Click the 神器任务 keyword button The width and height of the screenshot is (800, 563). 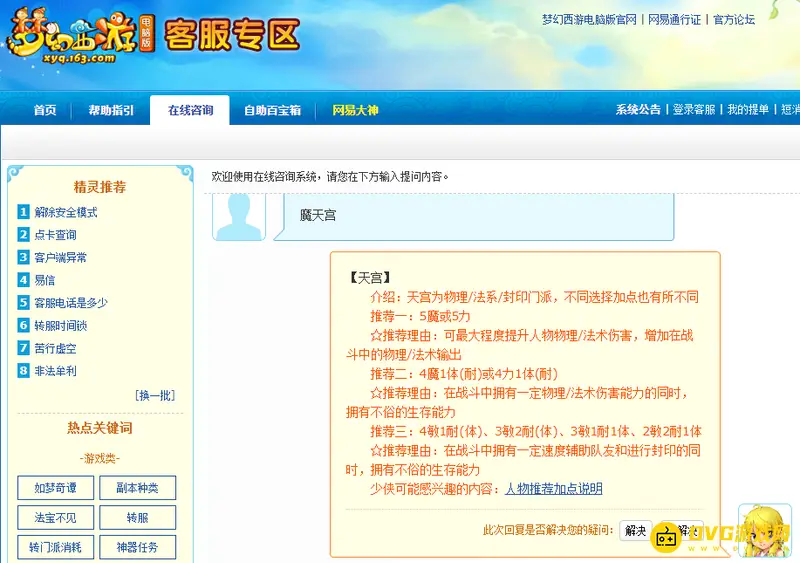pyautogui.click(x=137, y=547)
